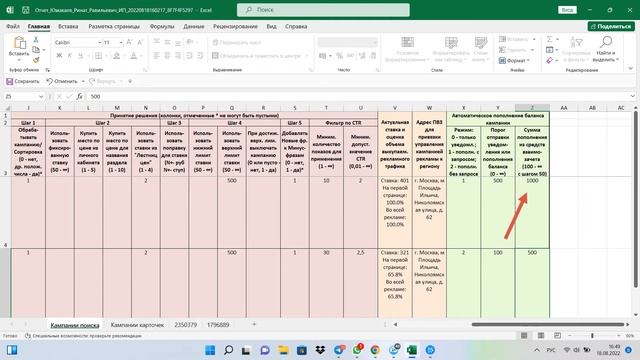Image resolution: width=640 pixels, height=360 pixels.
Task: Open the font size dropdown
Action: click(121, 42)
